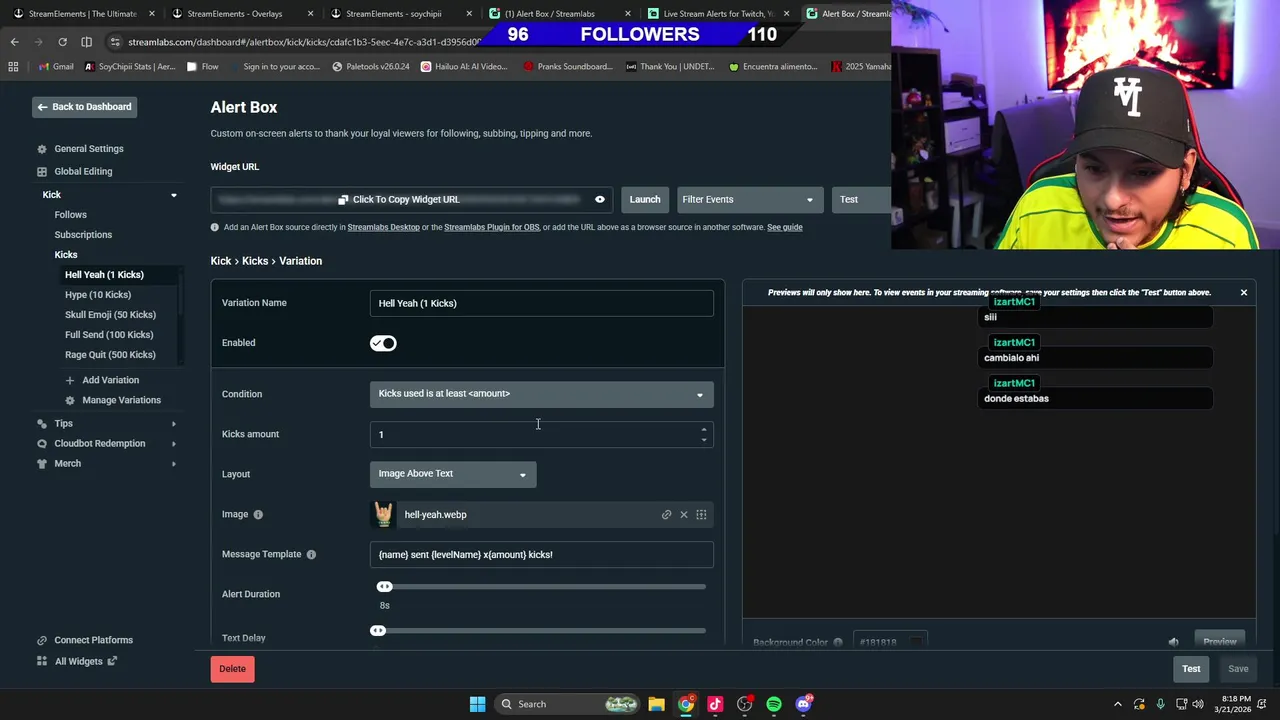Select Kicks alert category in sidebar
Image resolution: width=1280 pixels, height=720 pixels.
[x=65, y=255]
